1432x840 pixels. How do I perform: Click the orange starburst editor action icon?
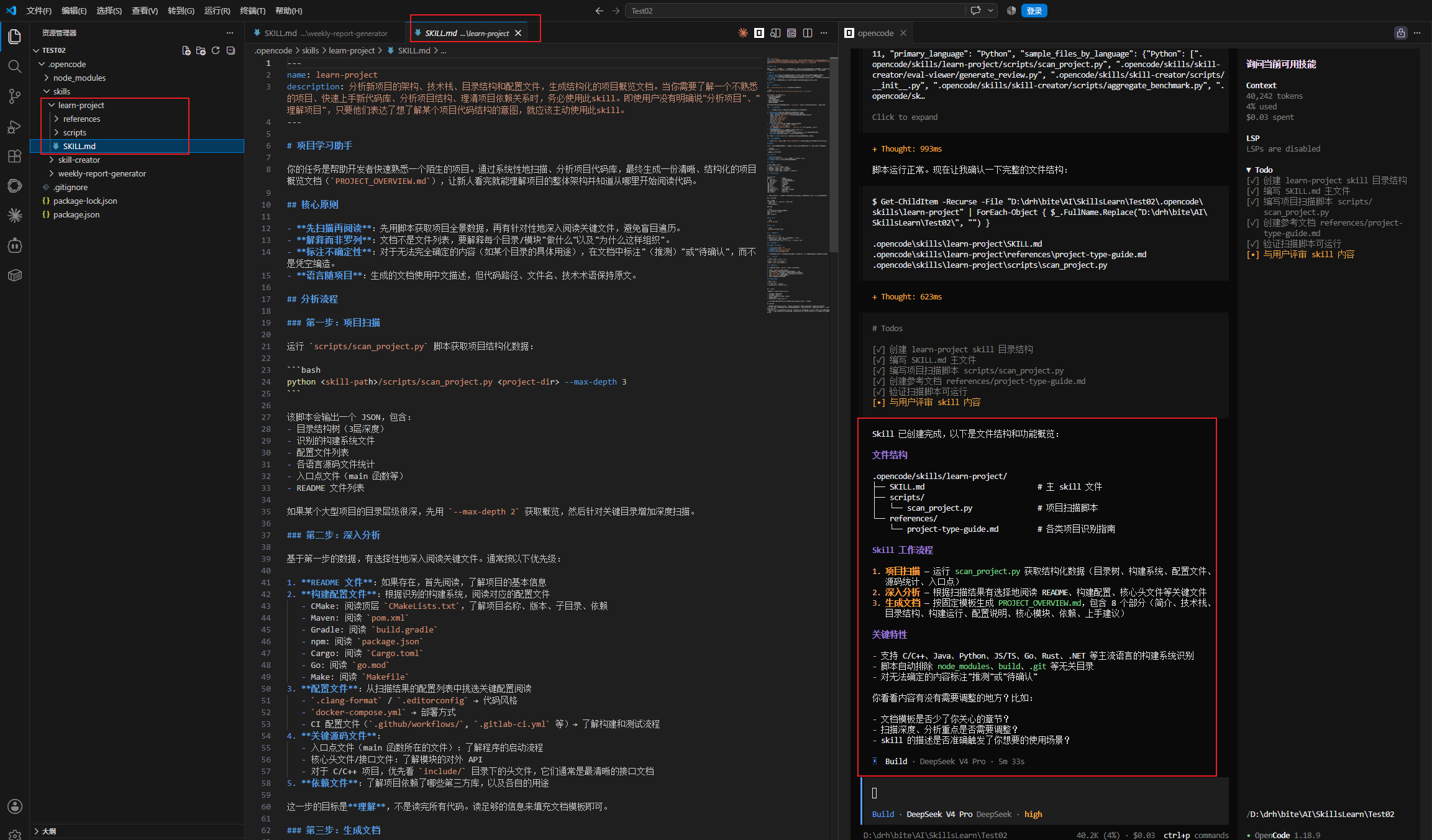pyautogui.click(x=743, y=33)
